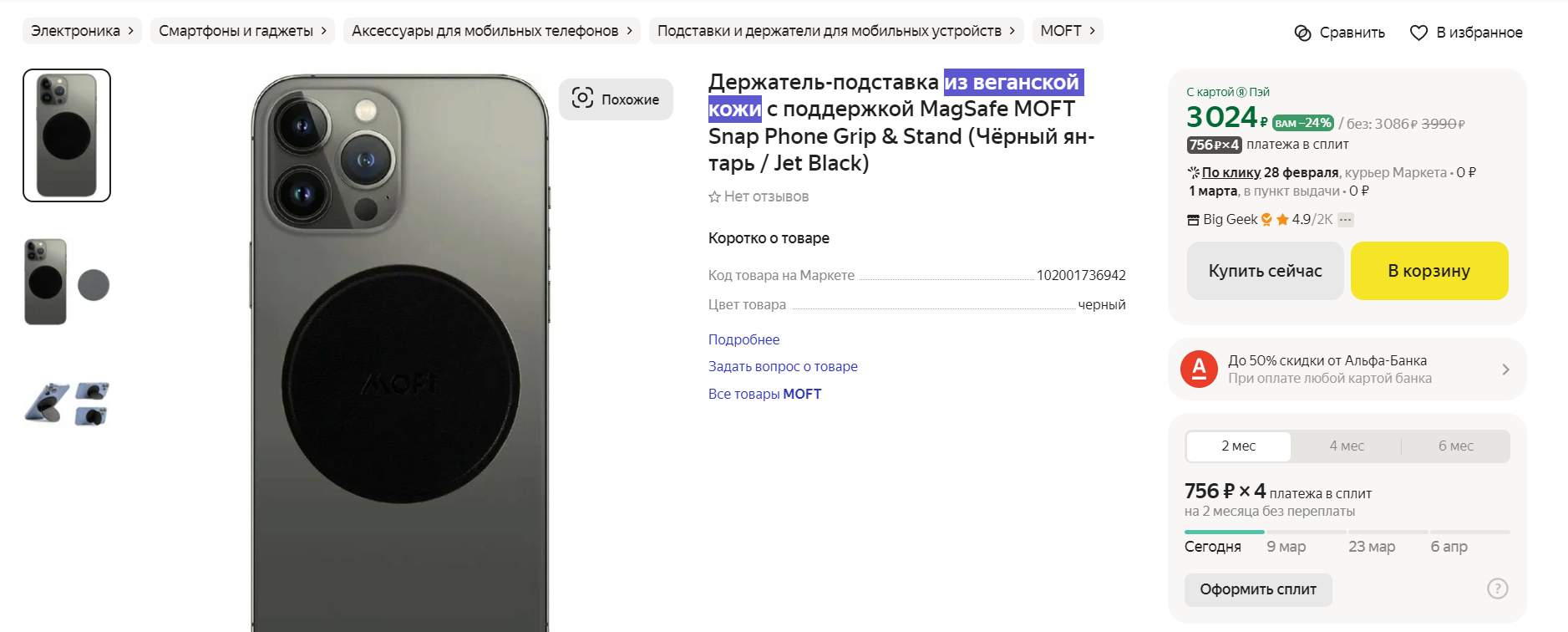Go to Аксессуары для мобильных телефонов breadcrumb

(492, 31)
